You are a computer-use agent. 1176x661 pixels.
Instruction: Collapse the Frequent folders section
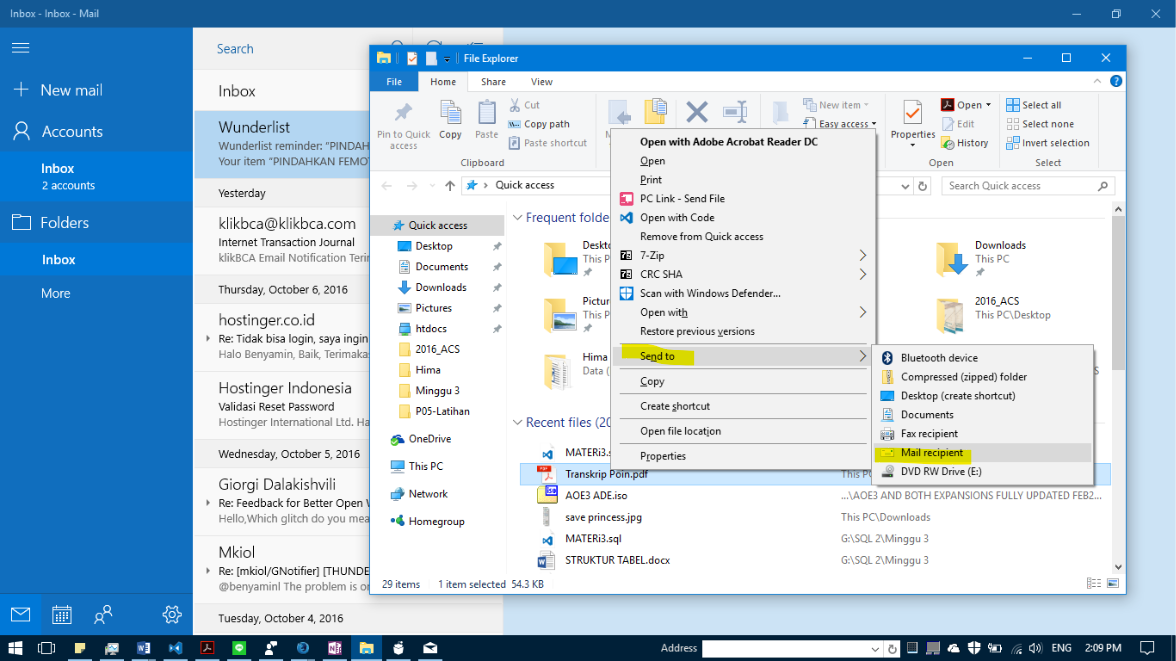pyautogui.click(x=517, y=218)
